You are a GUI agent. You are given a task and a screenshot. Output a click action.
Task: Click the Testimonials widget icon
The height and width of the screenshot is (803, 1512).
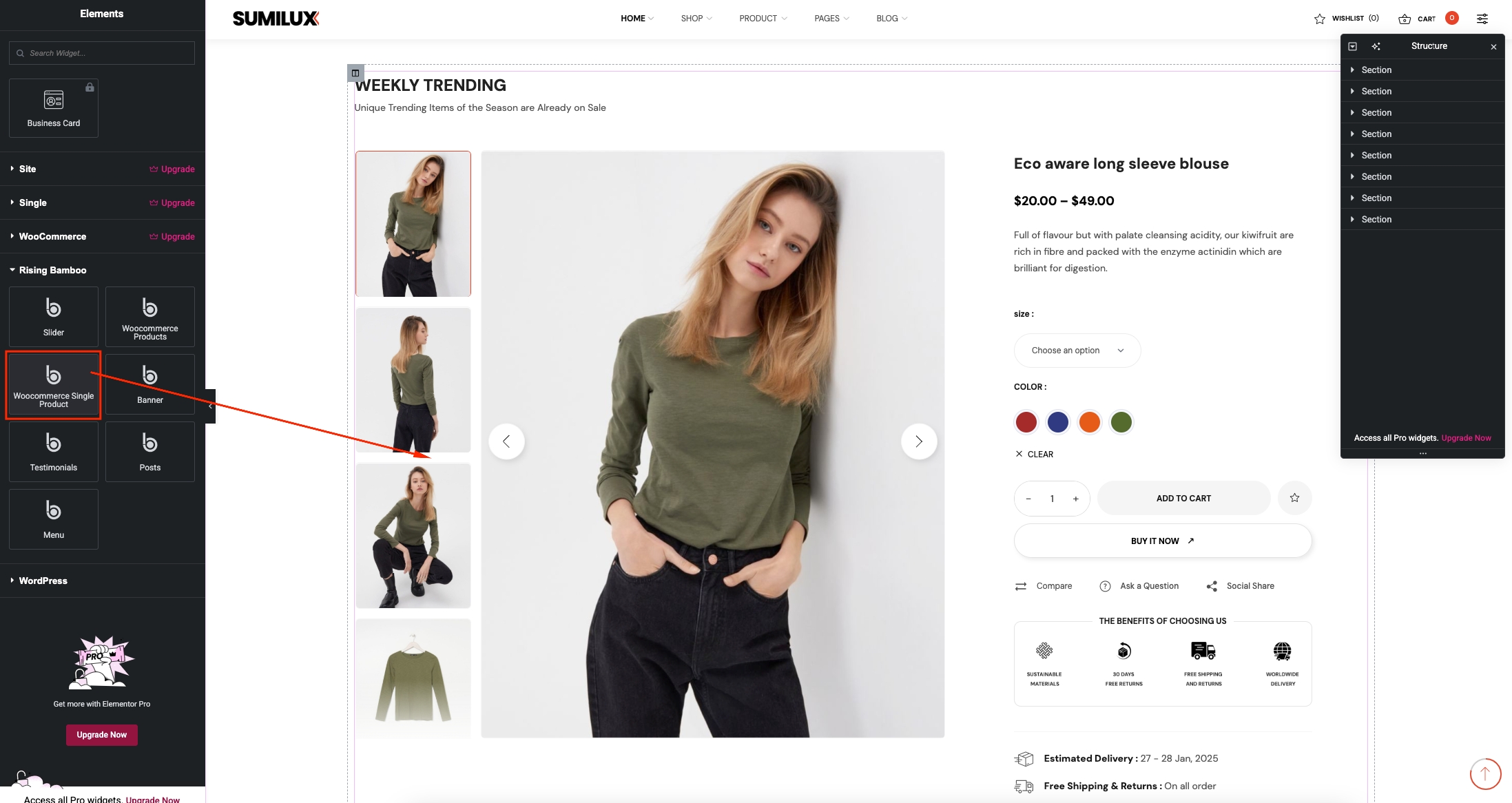53,443
